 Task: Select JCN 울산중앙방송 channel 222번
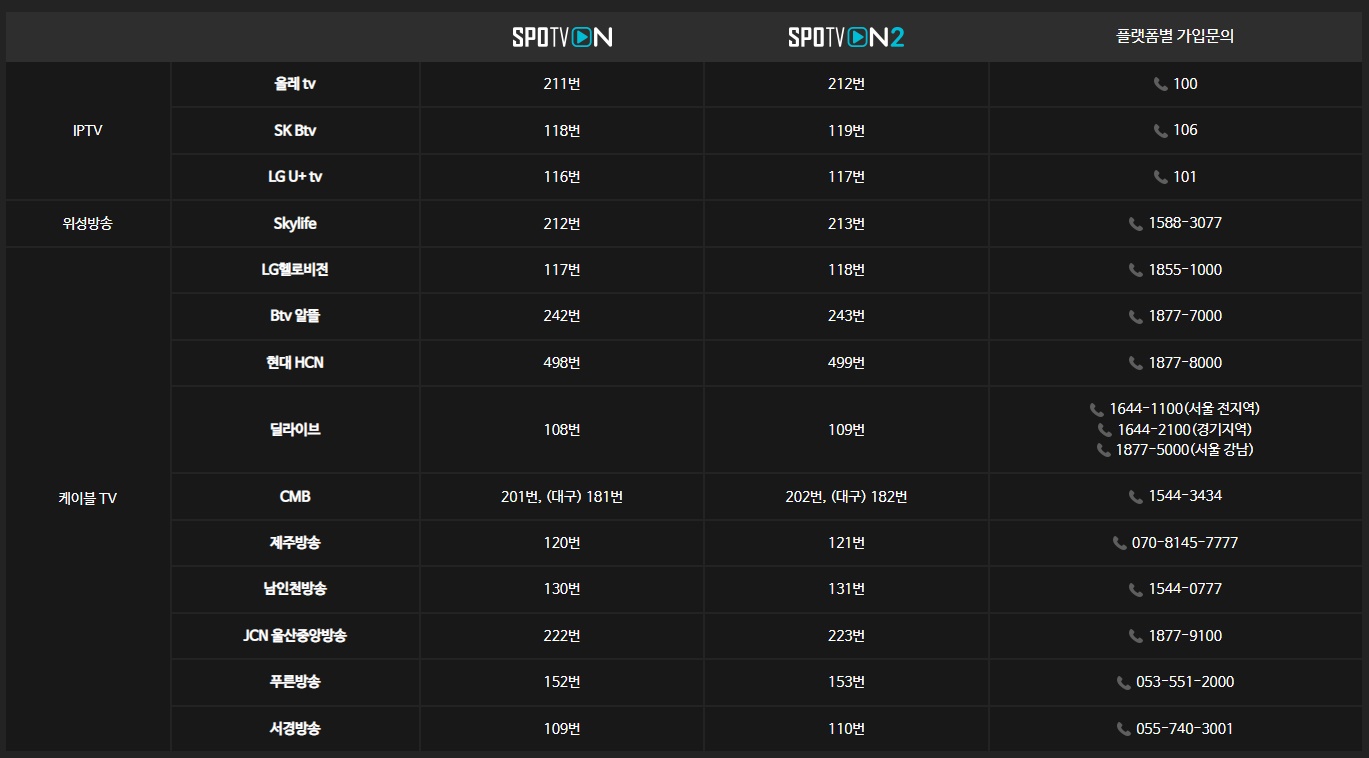pyautogui.click(x=562, y=636)
